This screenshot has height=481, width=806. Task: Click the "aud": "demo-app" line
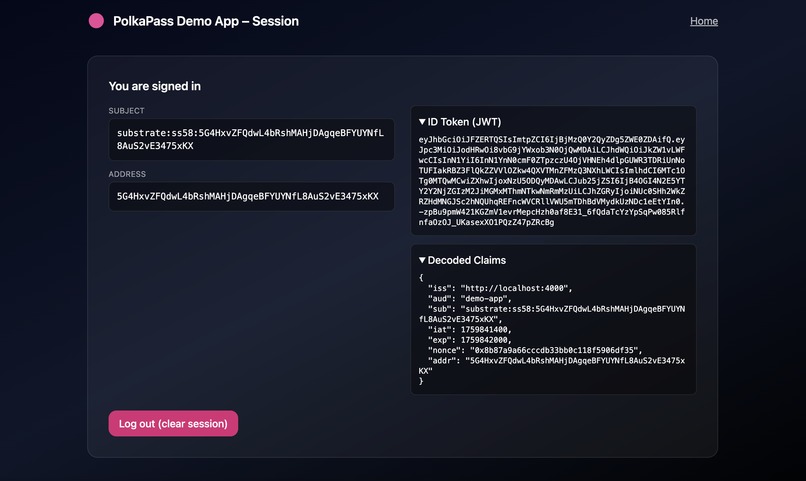469,299
